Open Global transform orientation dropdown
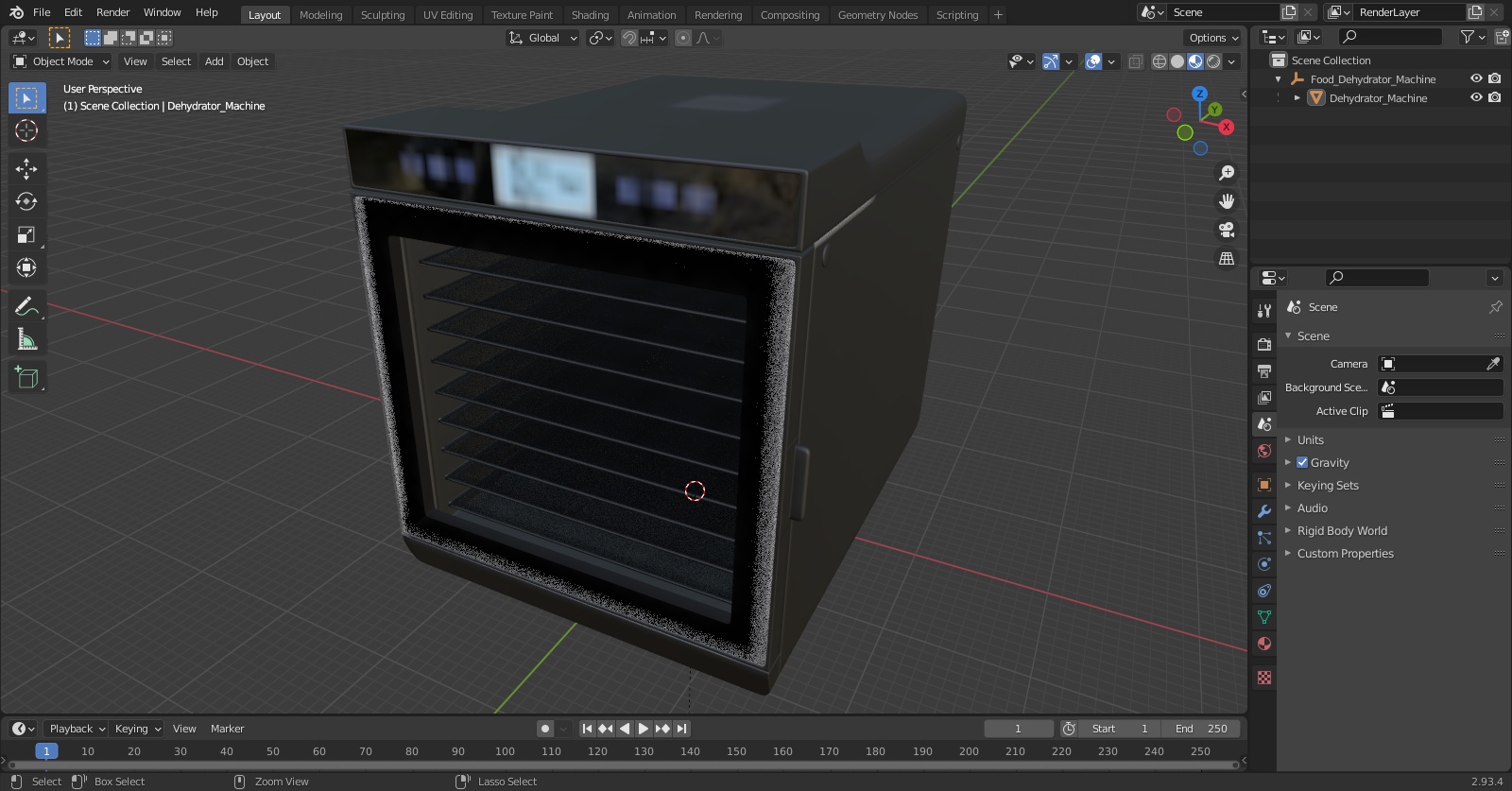 (542, 38)
